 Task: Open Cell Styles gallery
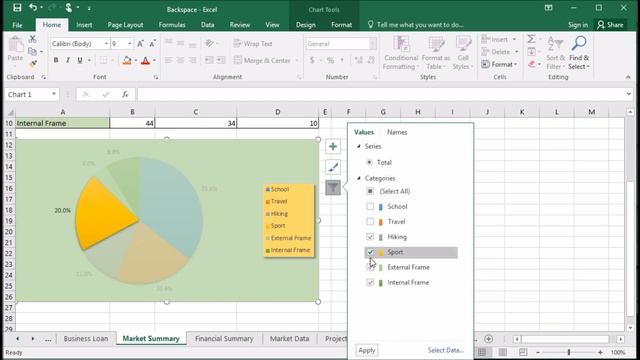pos(463,53)
